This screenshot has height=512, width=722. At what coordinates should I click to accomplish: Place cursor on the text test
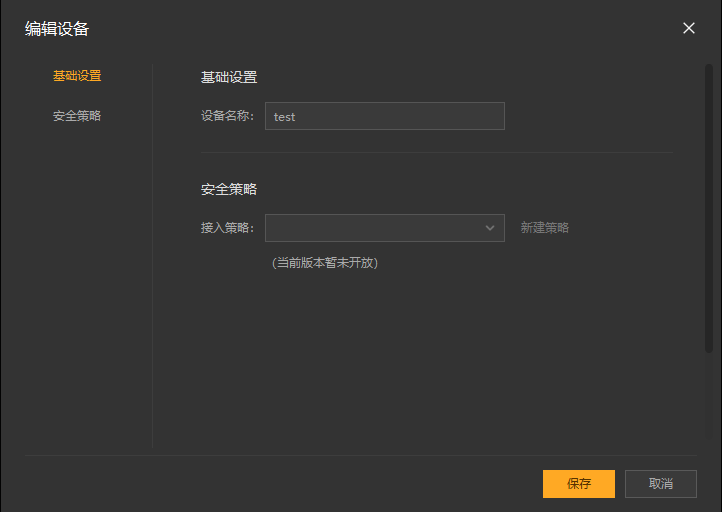coord(284,117)
